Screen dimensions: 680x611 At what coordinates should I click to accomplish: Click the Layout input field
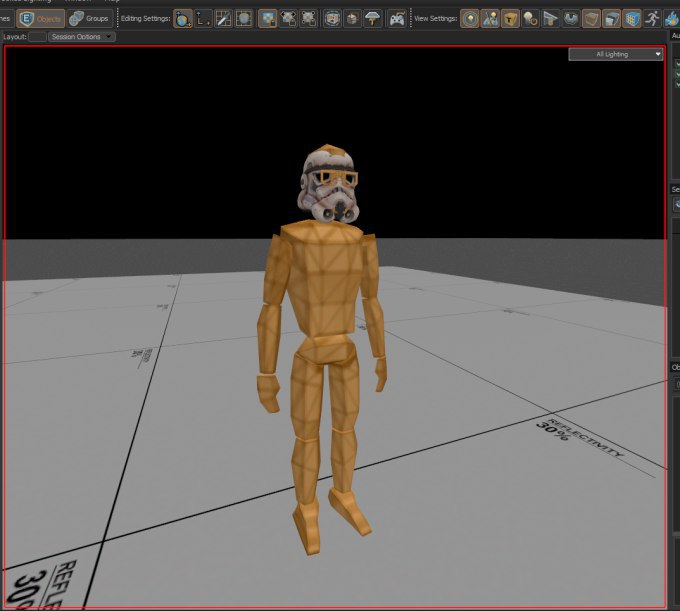tap(37, 37)
